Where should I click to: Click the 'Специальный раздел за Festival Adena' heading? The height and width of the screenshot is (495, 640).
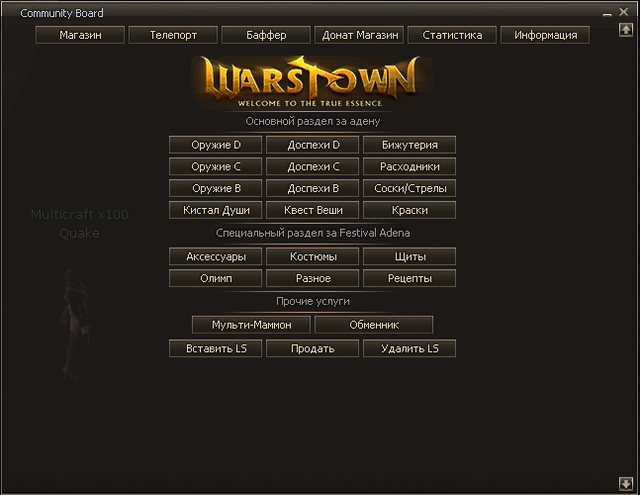tap(313, 233)
